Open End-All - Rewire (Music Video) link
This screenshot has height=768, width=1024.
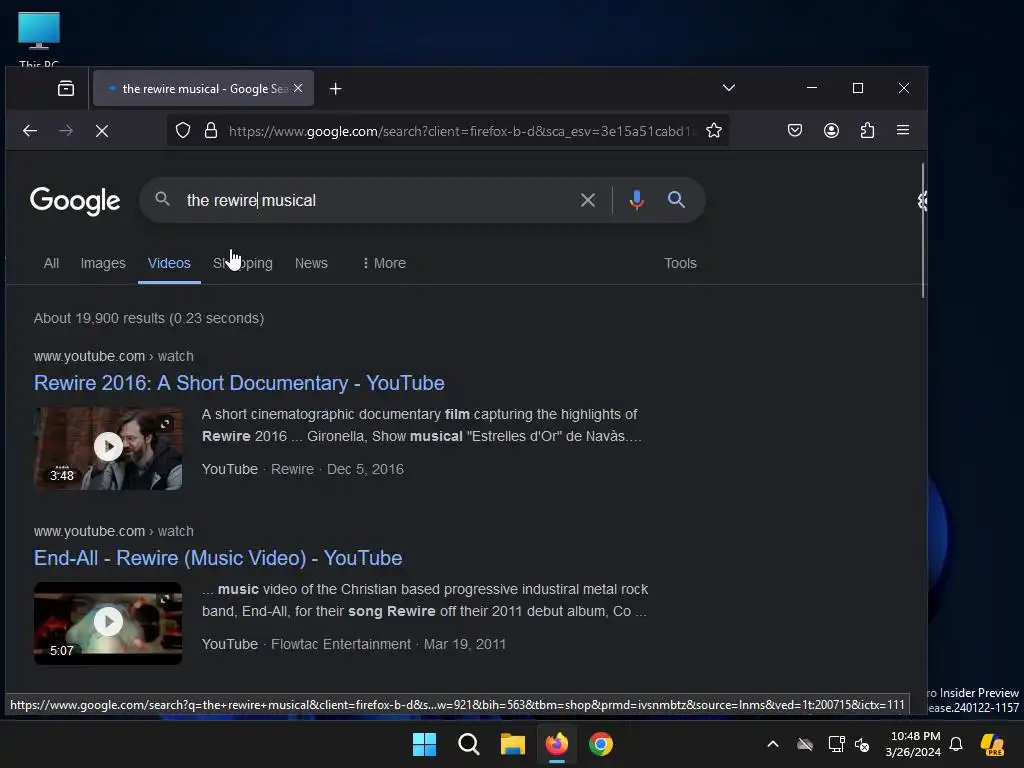click(218, 558)
